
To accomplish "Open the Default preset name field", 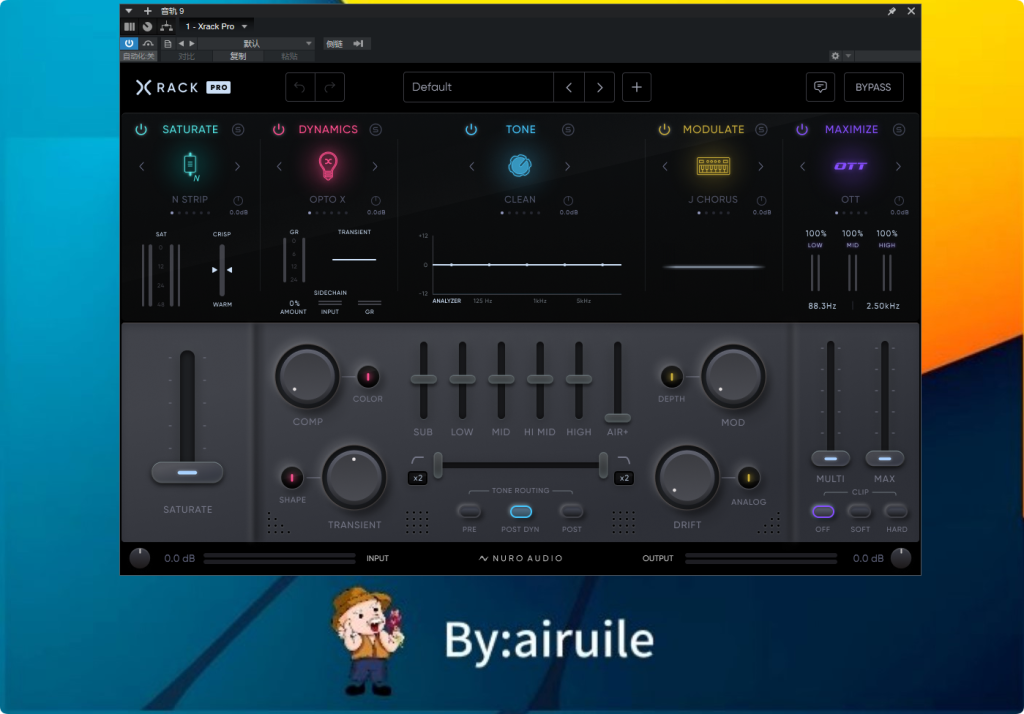I will (x=479, y=87).
